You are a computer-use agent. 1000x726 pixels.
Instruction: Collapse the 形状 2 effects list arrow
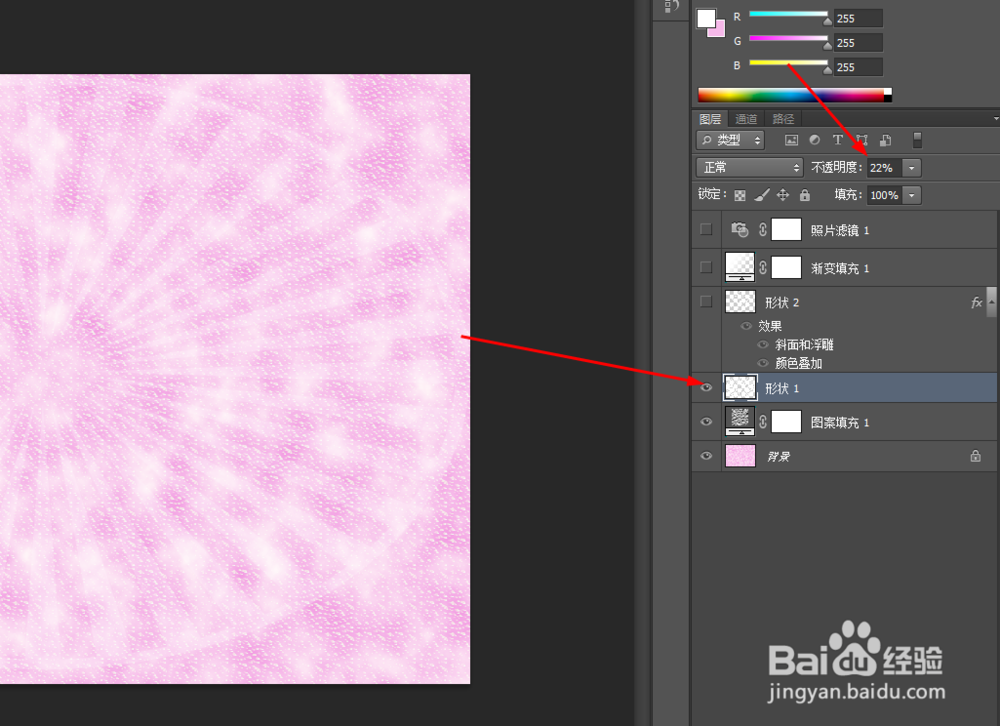991,301
